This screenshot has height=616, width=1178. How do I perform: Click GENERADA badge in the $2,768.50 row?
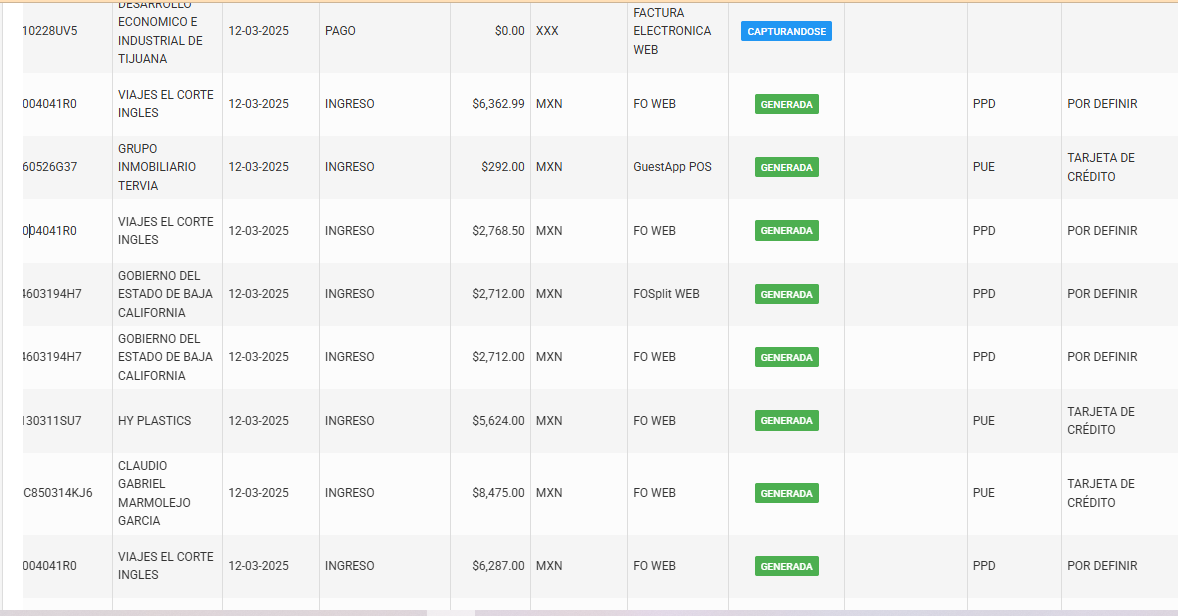pos(786,231)
